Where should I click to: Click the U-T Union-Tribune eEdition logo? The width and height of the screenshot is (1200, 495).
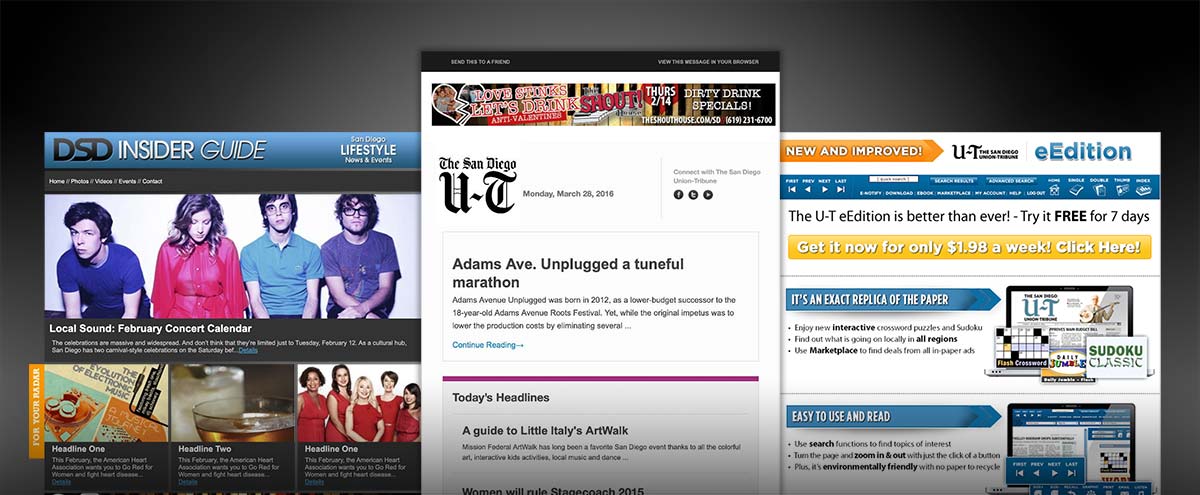(x=1042, y=152)
